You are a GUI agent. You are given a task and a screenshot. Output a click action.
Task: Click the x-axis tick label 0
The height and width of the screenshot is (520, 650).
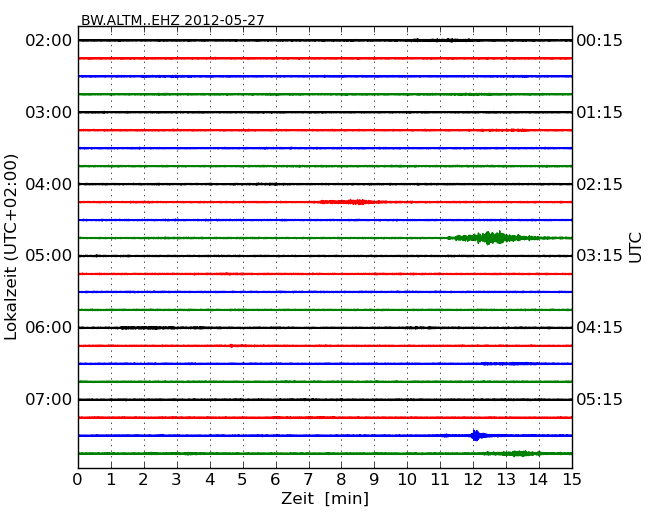78,479
